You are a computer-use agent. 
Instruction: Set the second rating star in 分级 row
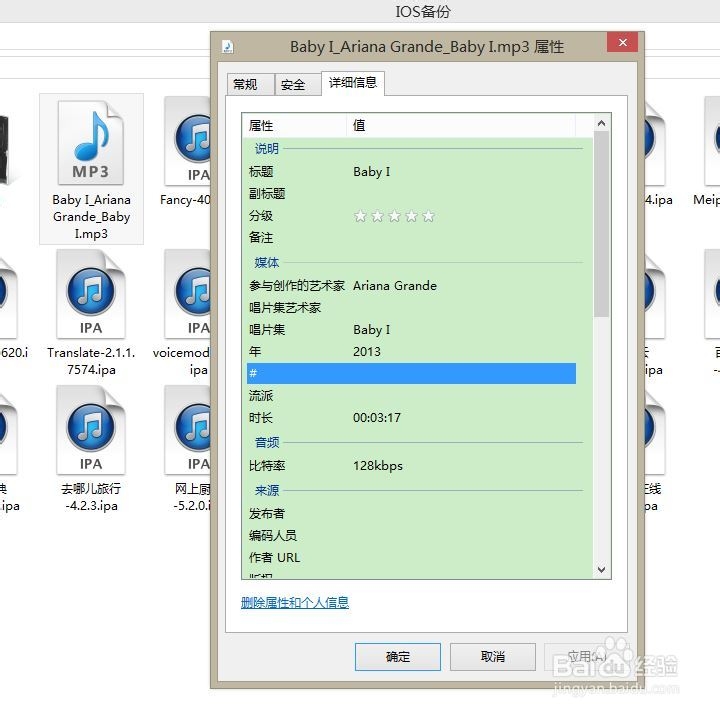pyautogui.click(x=377, y=216)
